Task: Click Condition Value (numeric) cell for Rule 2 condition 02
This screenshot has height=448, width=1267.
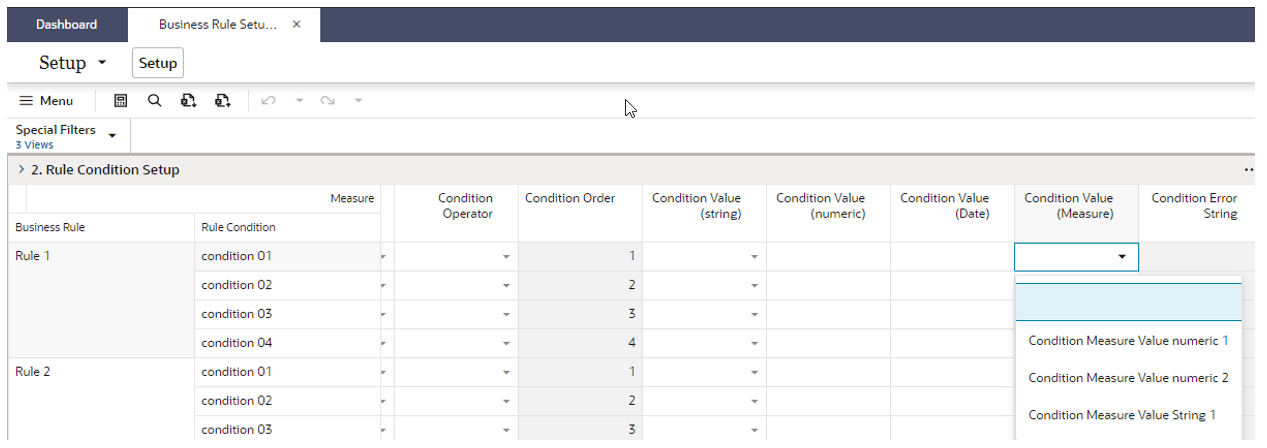Action: click(828, 401)
